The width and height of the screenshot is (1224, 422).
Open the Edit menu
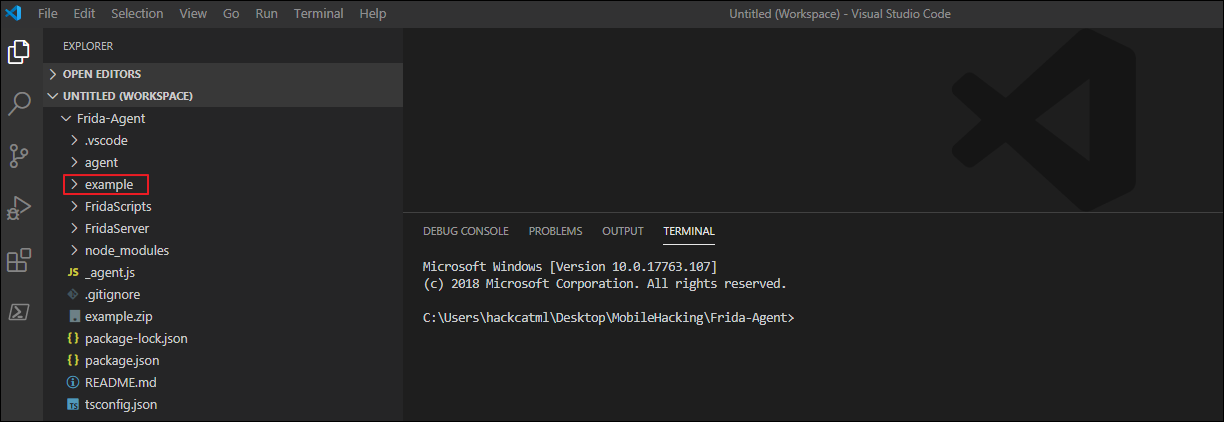pos(84,14)
